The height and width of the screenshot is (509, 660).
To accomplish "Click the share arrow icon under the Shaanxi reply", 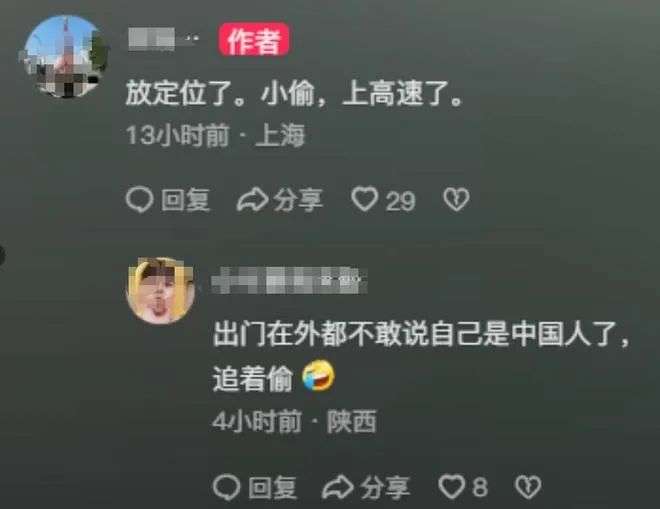I will click(x=338, y=487).
